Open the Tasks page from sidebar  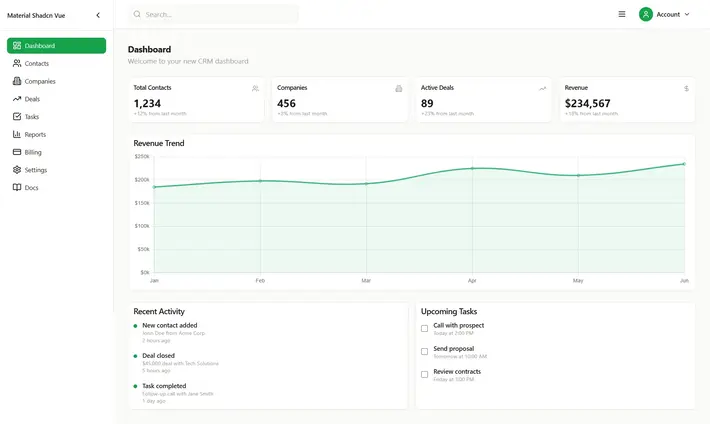[x=56, y=116]
